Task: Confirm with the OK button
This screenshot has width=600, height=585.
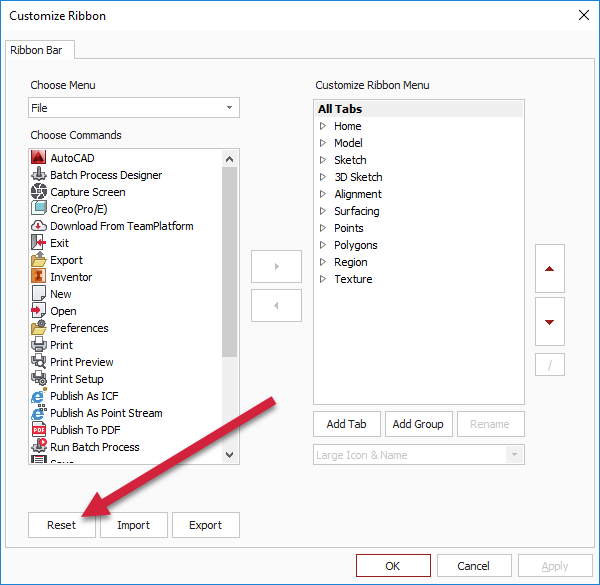Action: point(393,565)
